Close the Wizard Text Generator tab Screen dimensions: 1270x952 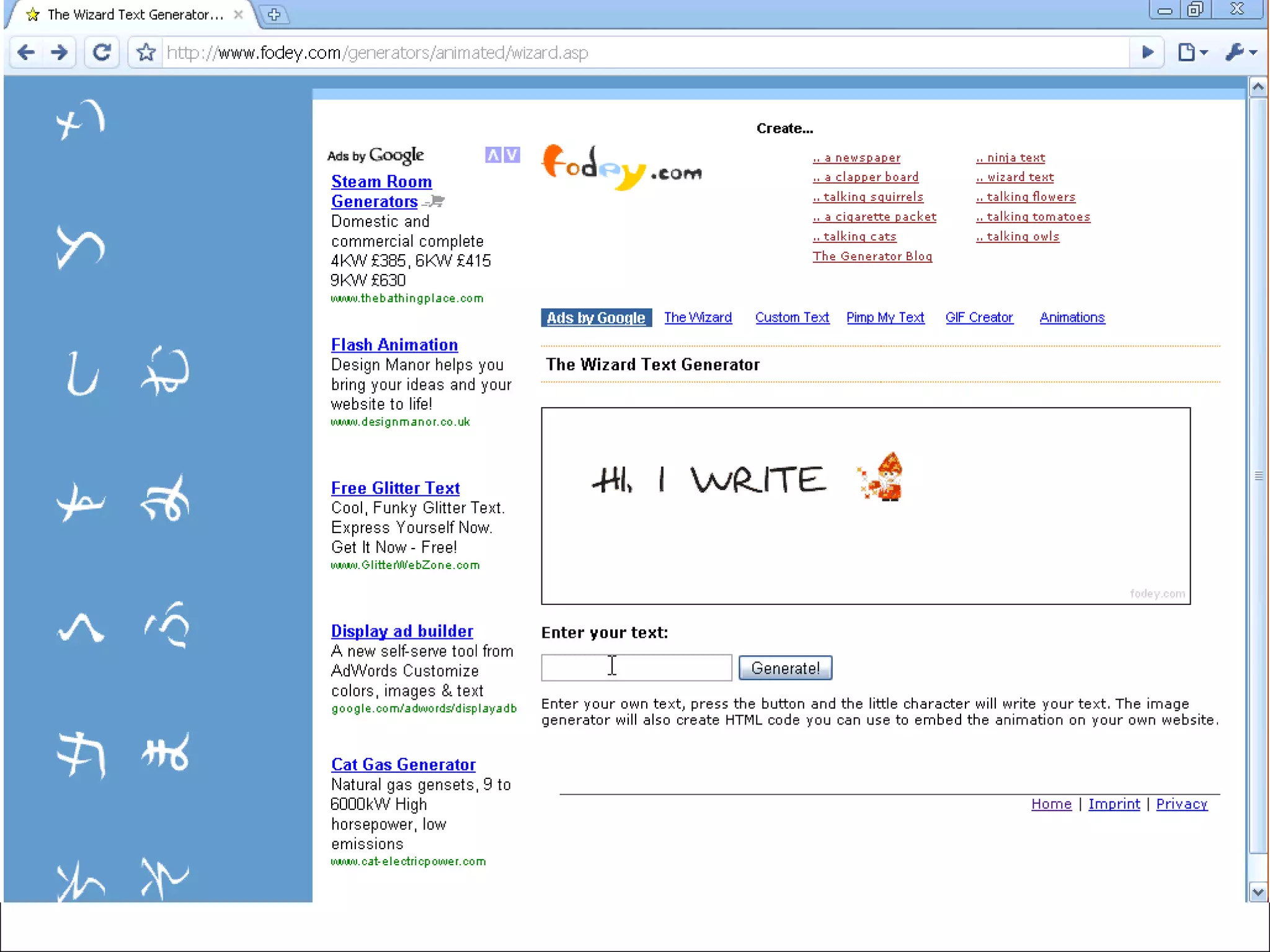tap(238, 14)
